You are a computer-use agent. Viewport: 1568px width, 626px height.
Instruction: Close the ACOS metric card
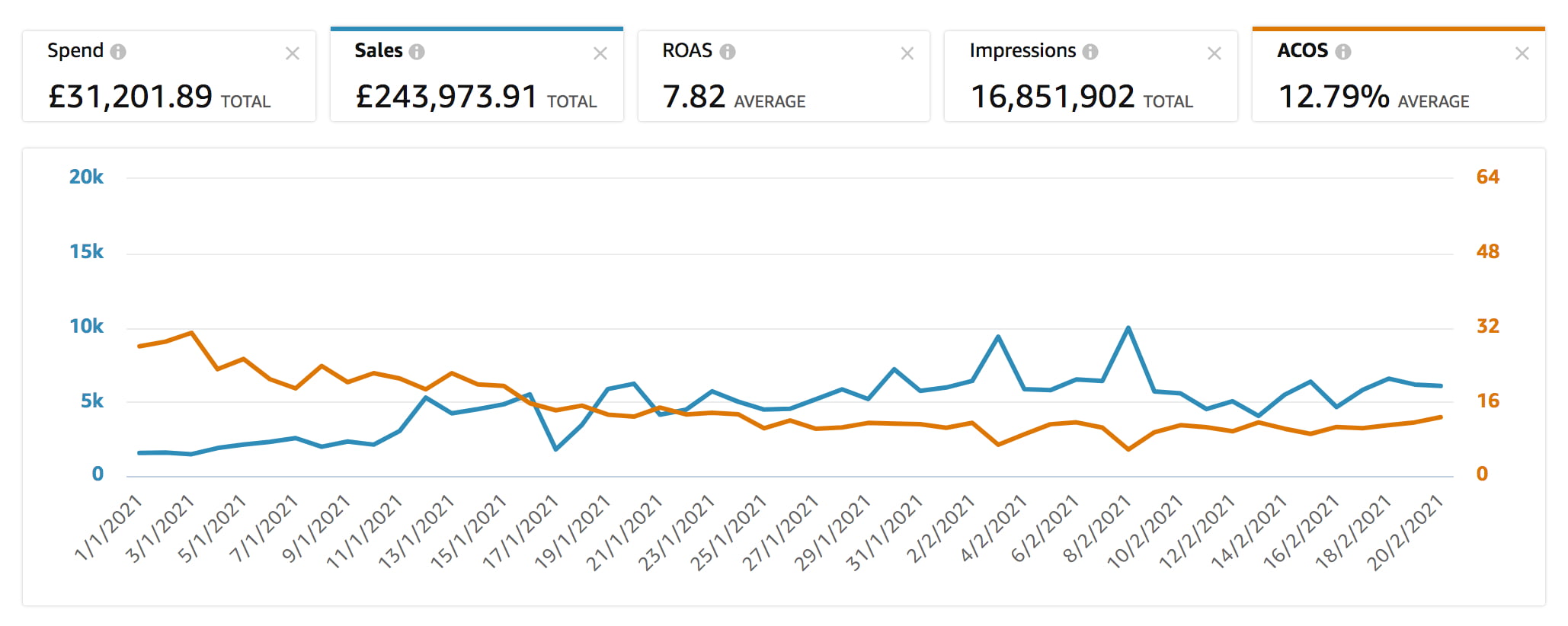click(1522, 53)
